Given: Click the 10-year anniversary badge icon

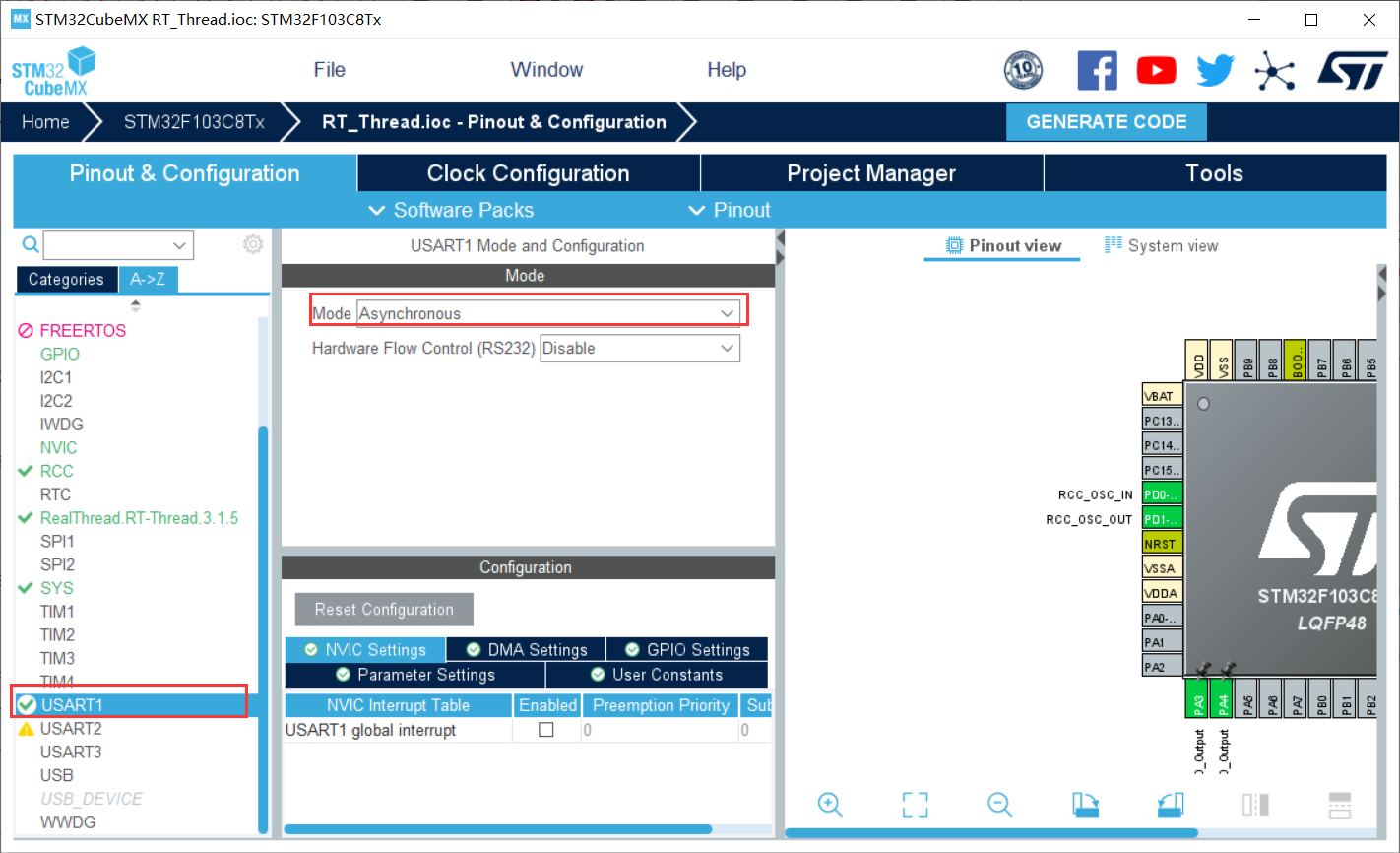Looking at the screenshot, I should tap(1023, 71).
